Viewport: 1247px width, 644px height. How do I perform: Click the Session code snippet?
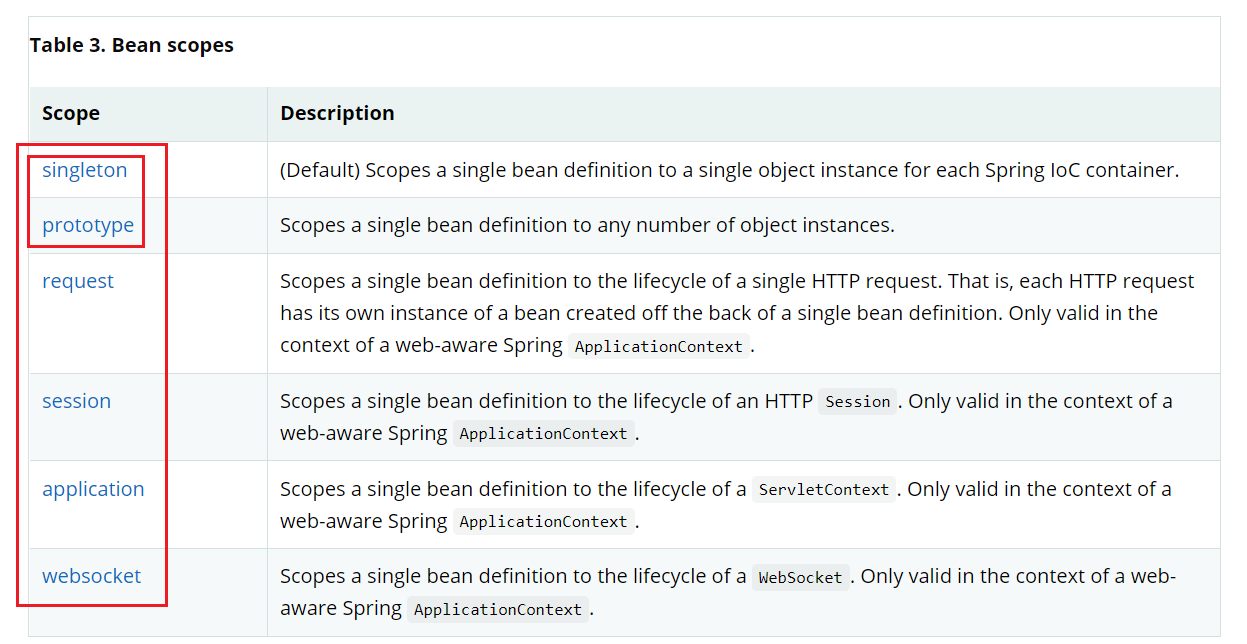coord(857,402)
